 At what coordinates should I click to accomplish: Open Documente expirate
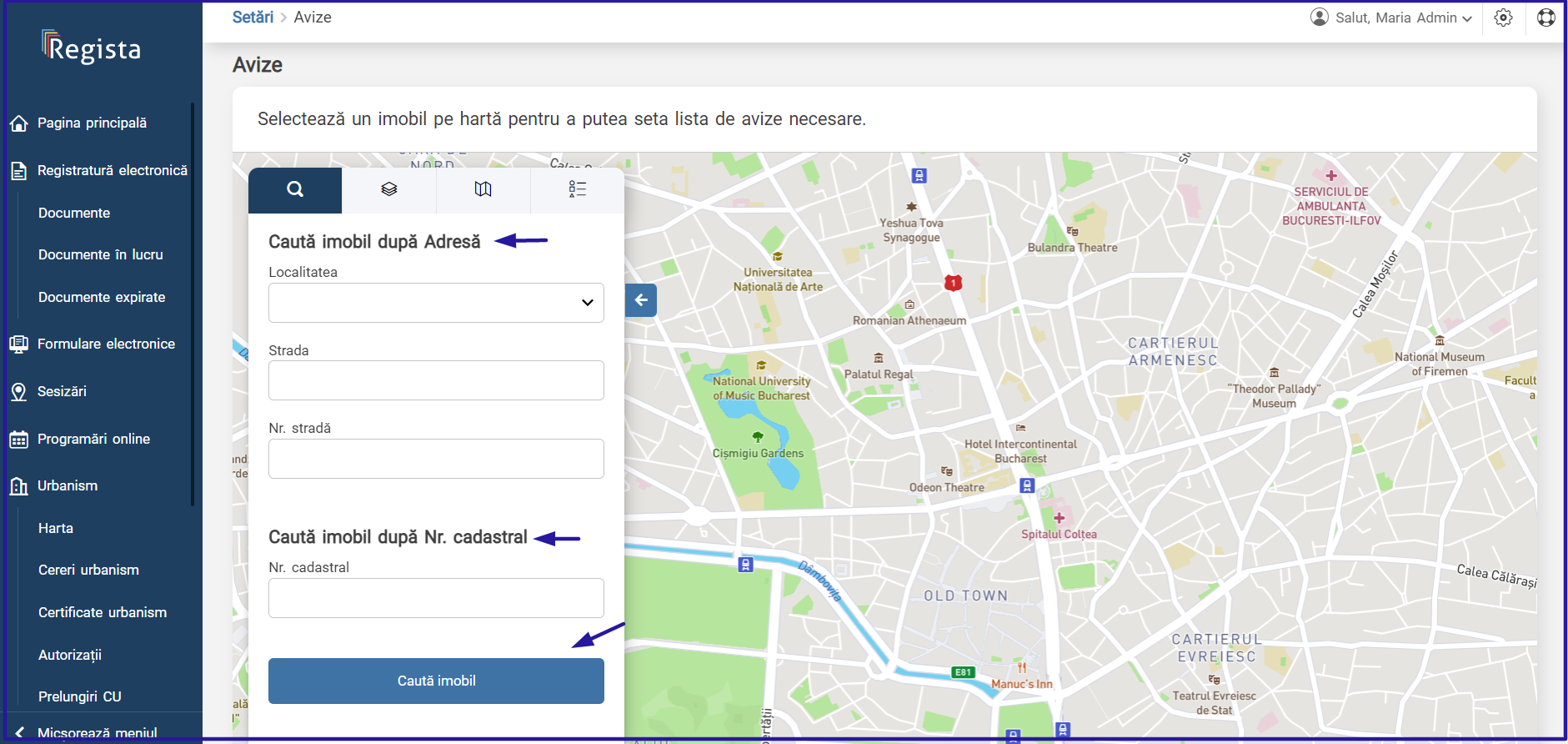pyautogui.click(x=102, y=297)
